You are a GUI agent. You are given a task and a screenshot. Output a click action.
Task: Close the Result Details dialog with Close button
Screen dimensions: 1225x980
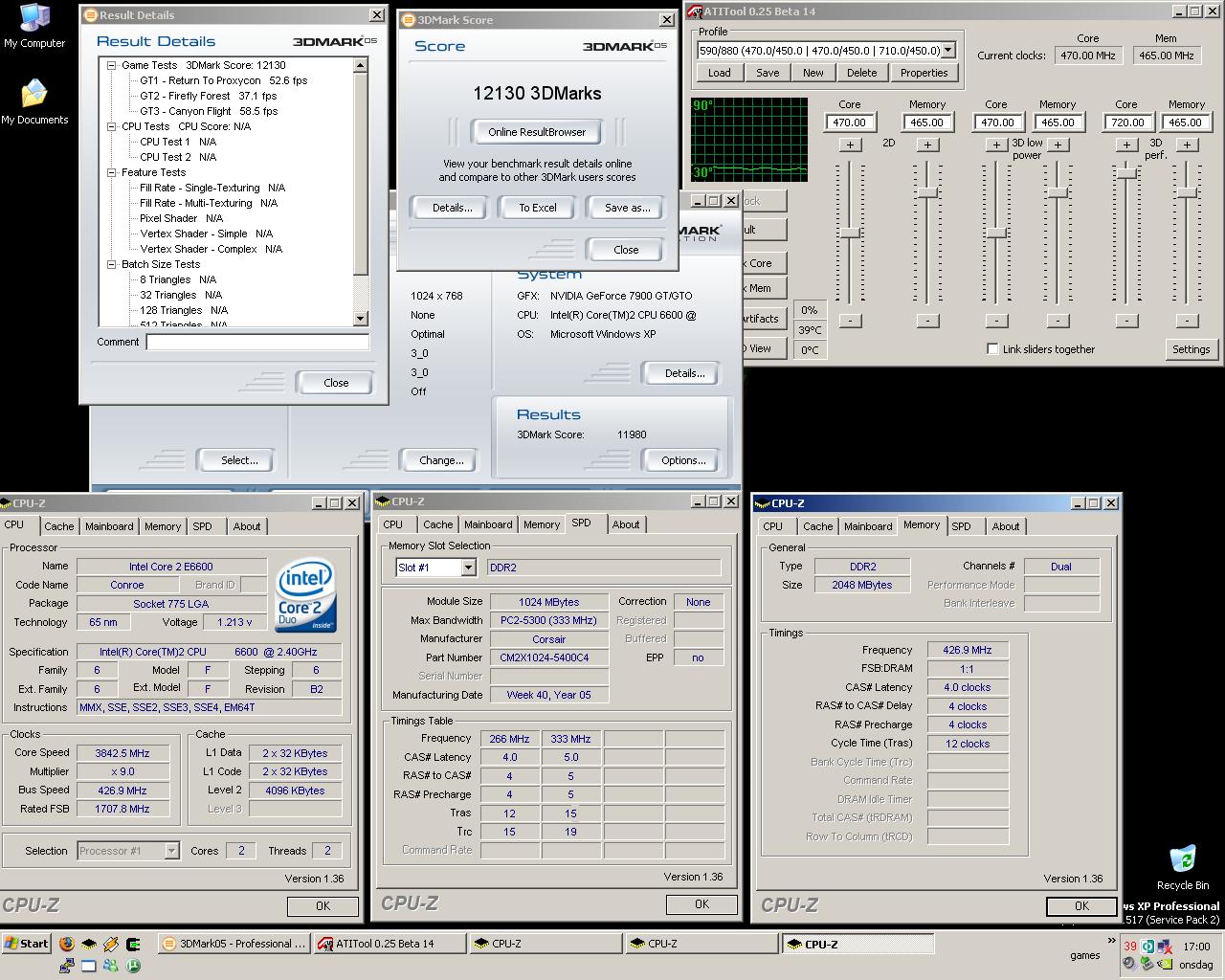[336, 383]
